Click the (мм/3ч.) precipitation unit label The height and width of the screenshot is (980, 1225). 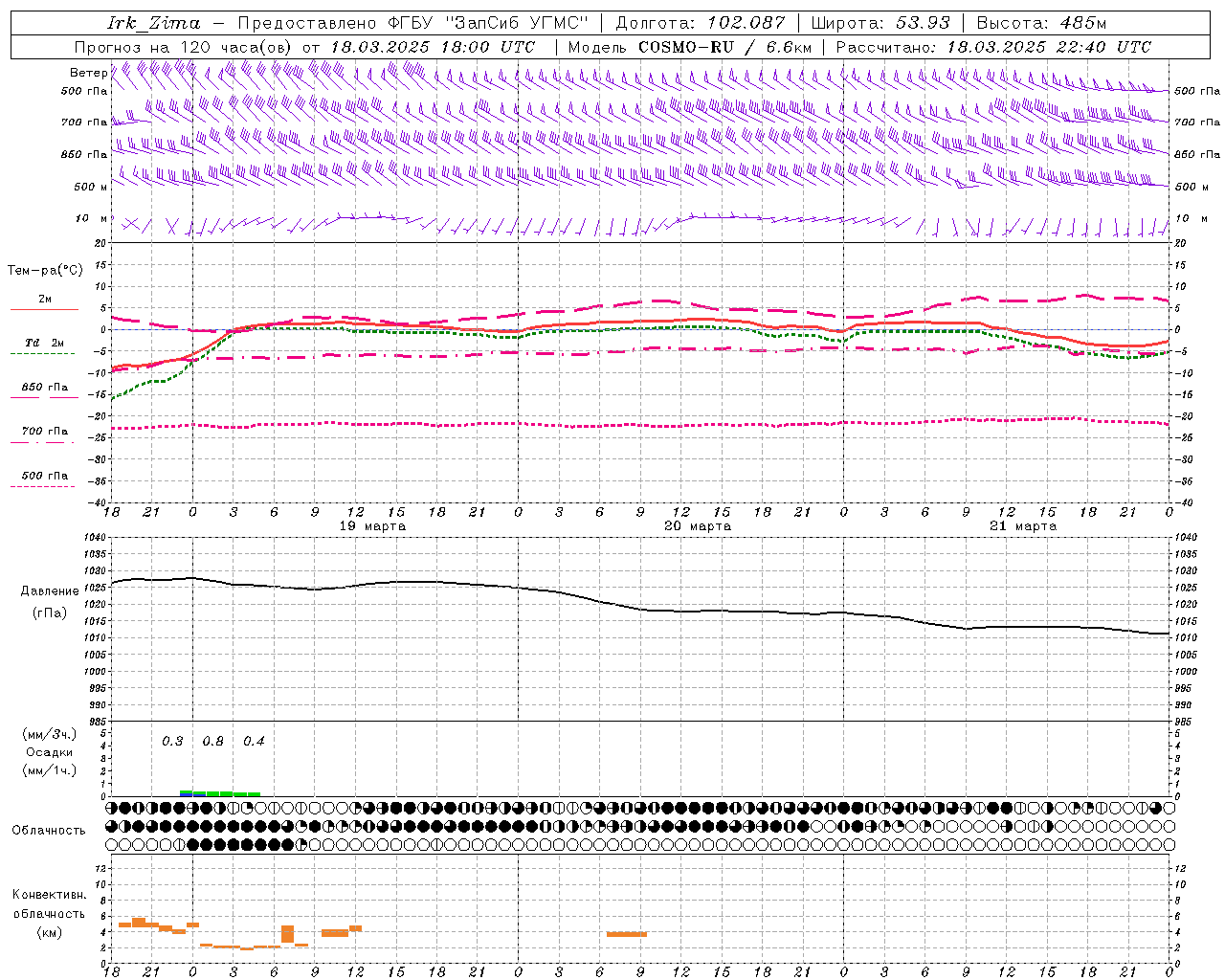[x=50, y=735]
